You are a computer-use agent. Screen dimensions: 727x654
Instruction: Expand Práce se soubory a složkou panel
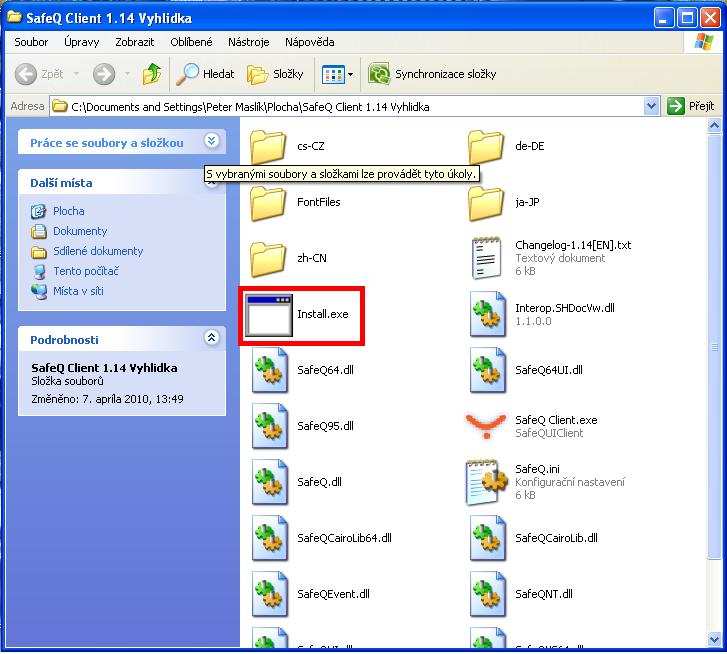coord(212,141)
